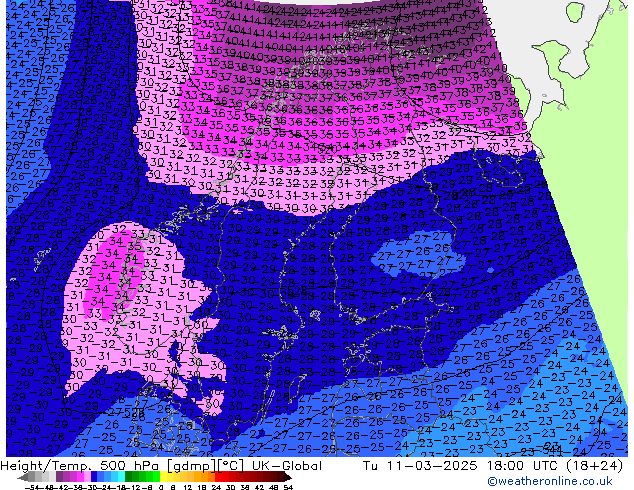Viewport: 634px width, 490px height.
Task: Click the forecast date 'Tu 11-03-2025 18:00 UTC'
Action: coord(460,466)
